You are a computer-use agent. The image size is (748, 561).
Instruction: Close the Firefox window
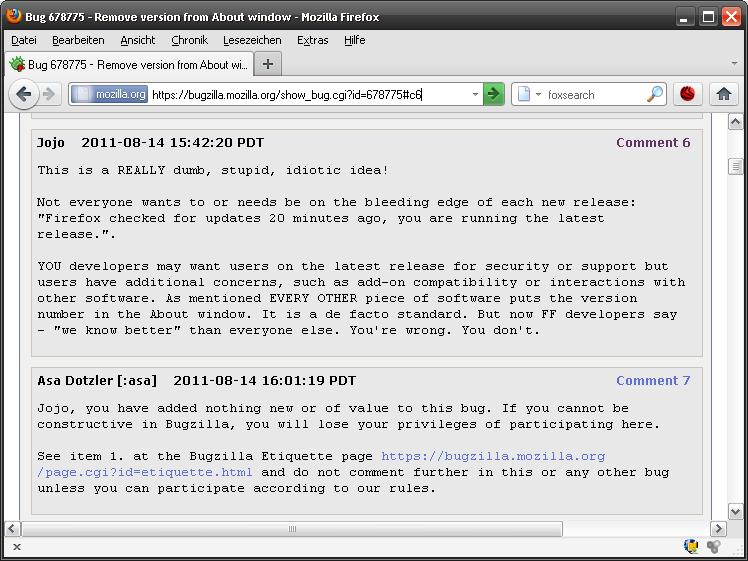[x=731, y=17]
